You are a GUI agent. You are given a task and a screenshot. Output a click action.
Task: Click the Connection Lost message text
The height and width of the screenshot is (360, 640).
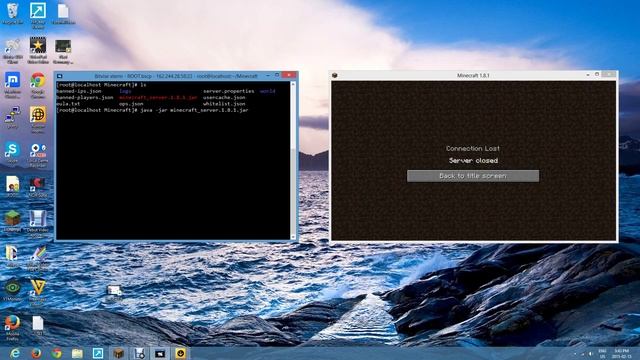click(x=473, y=149)
